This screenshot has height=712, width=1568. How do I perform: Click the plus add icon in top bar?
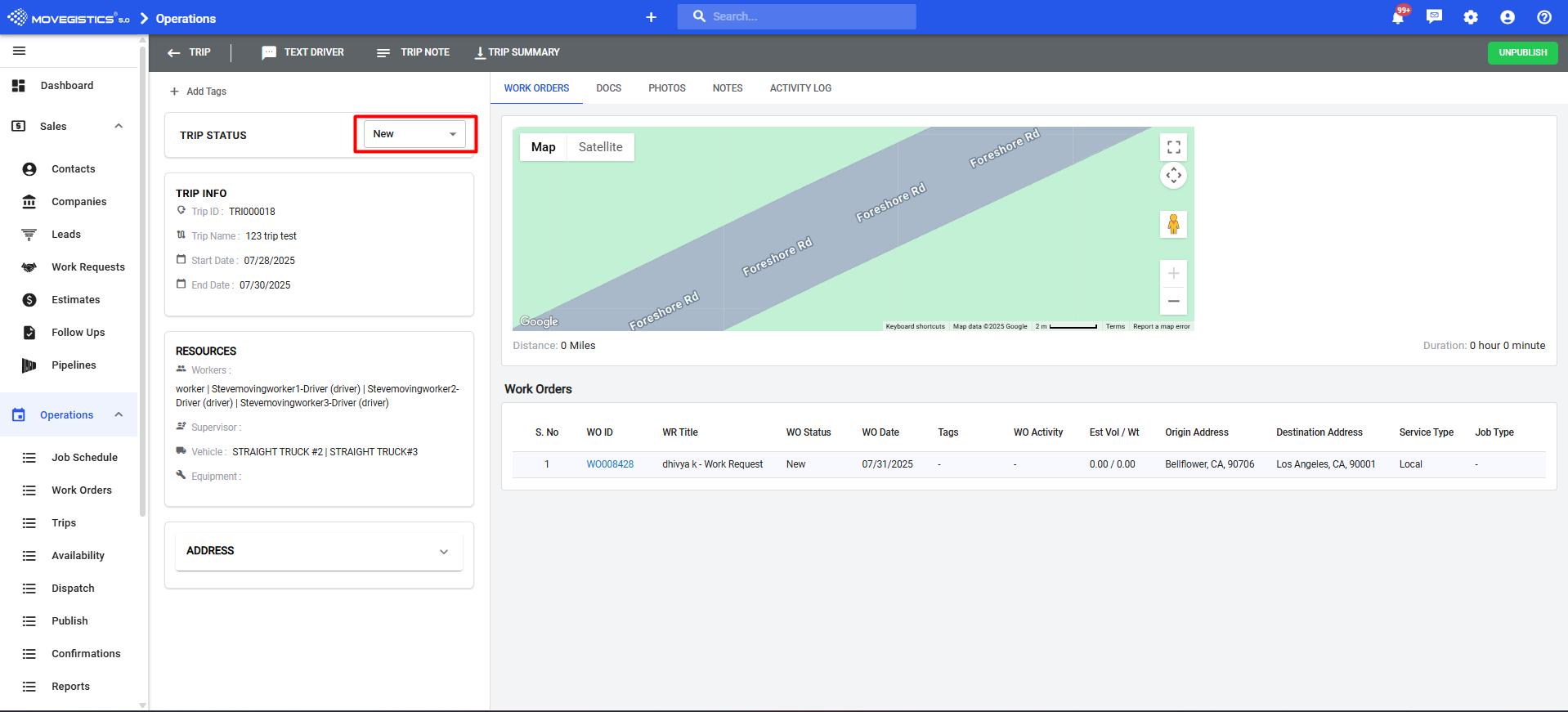click(651, 17)
